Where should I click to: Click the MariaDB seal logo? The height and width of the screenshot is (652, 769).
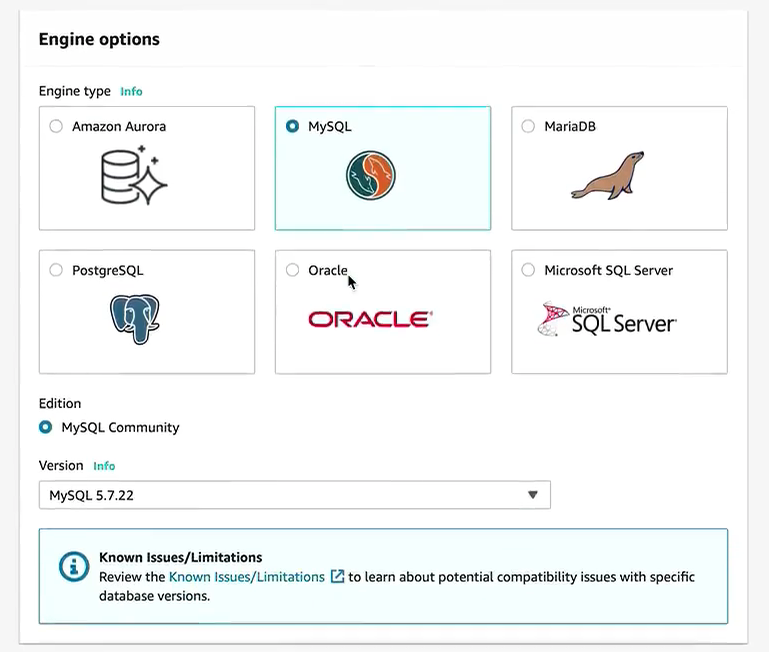coord(607,176)
